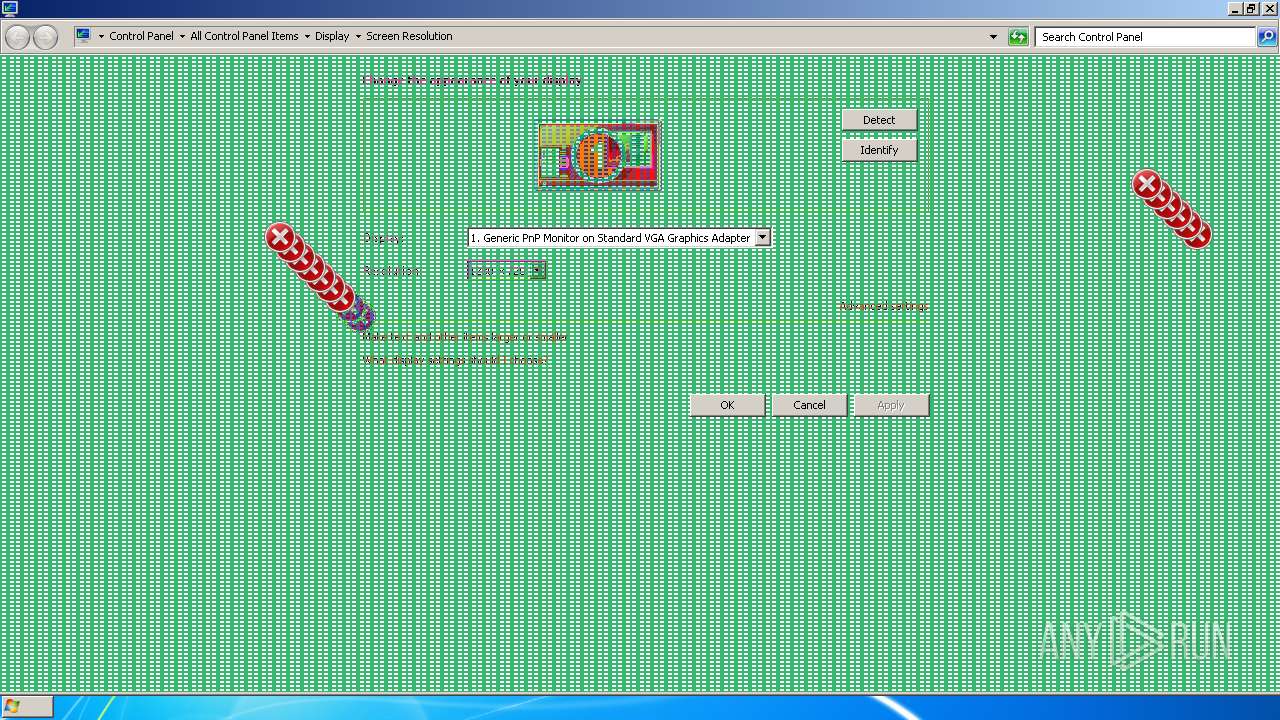Viewport: 1280px width, 720px height.
Task: Go to Control Panel breadcrumb
Action: pos(141,36)
